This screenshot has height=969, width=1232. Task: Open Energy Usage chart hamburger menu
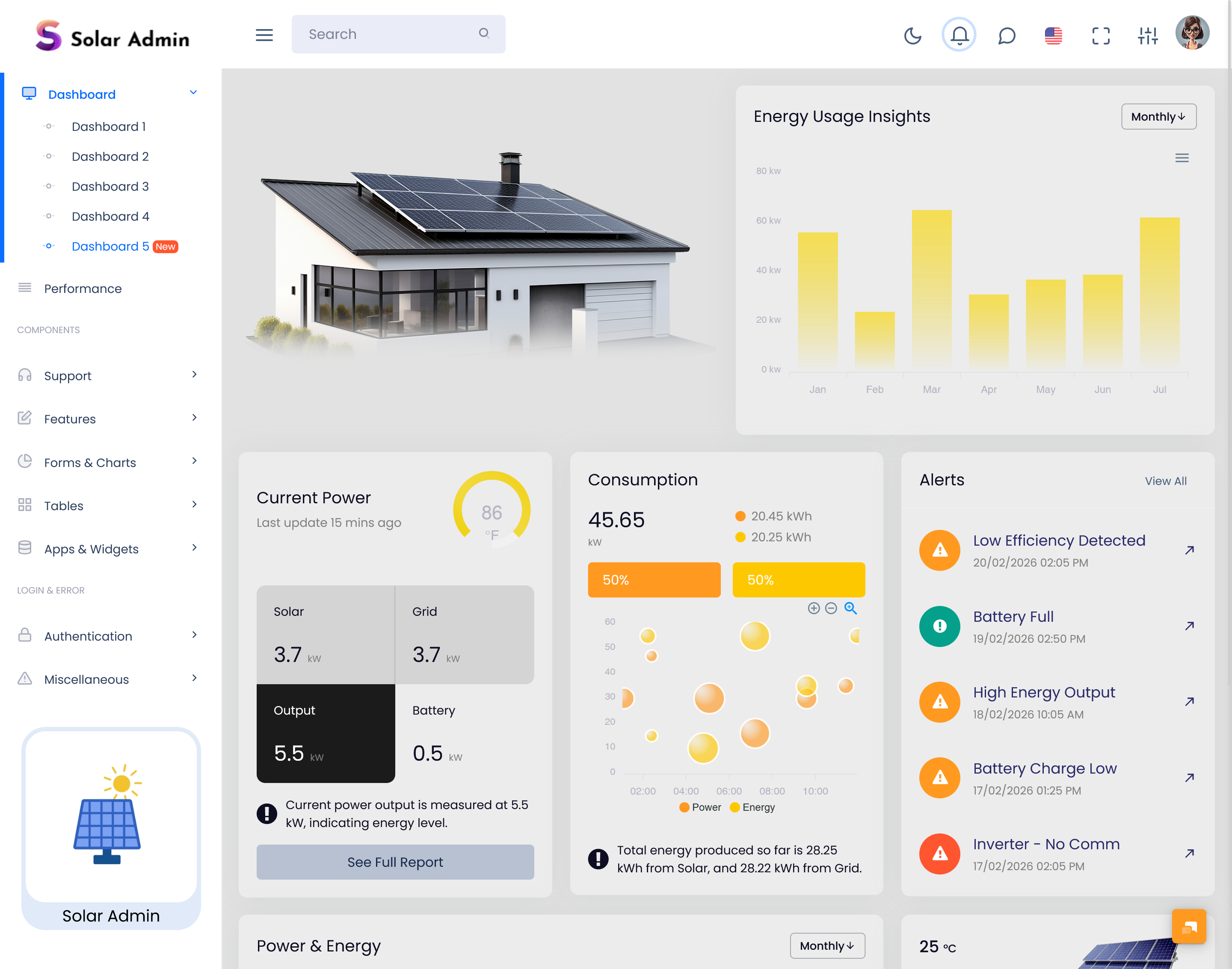[1182, 158]
